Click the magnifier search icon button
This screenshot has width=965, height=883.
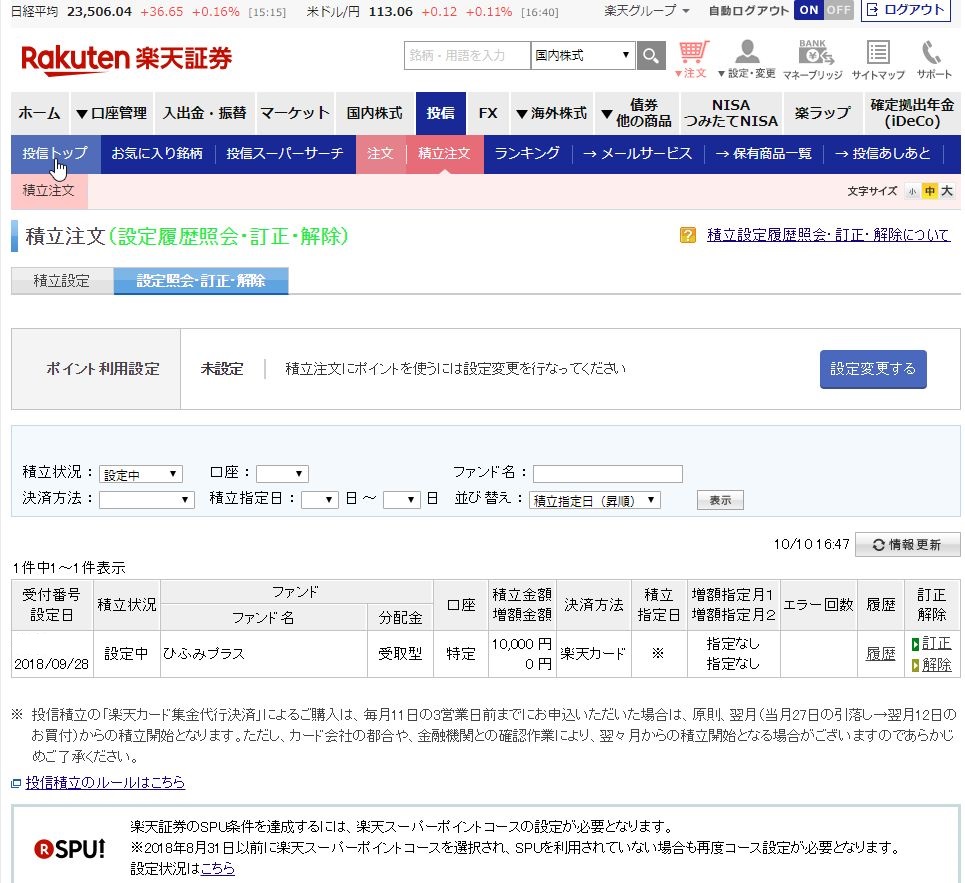(651, 56)
